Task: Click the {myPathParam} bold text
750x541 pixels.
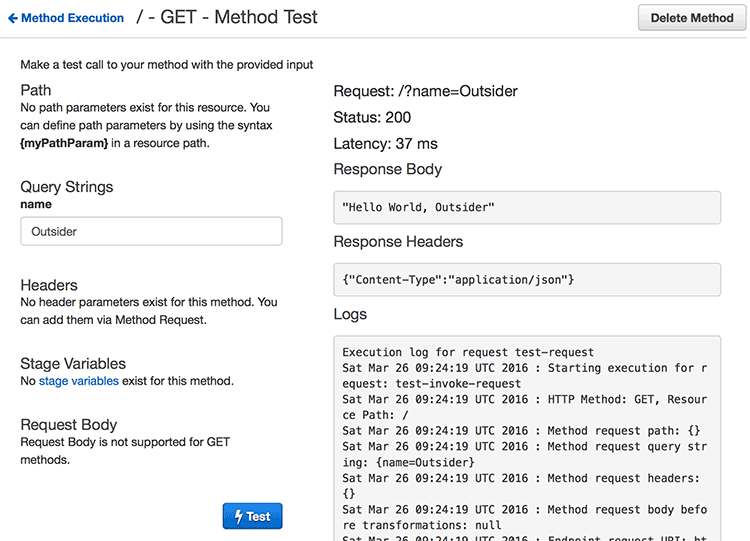Action: tap(64, 143)
